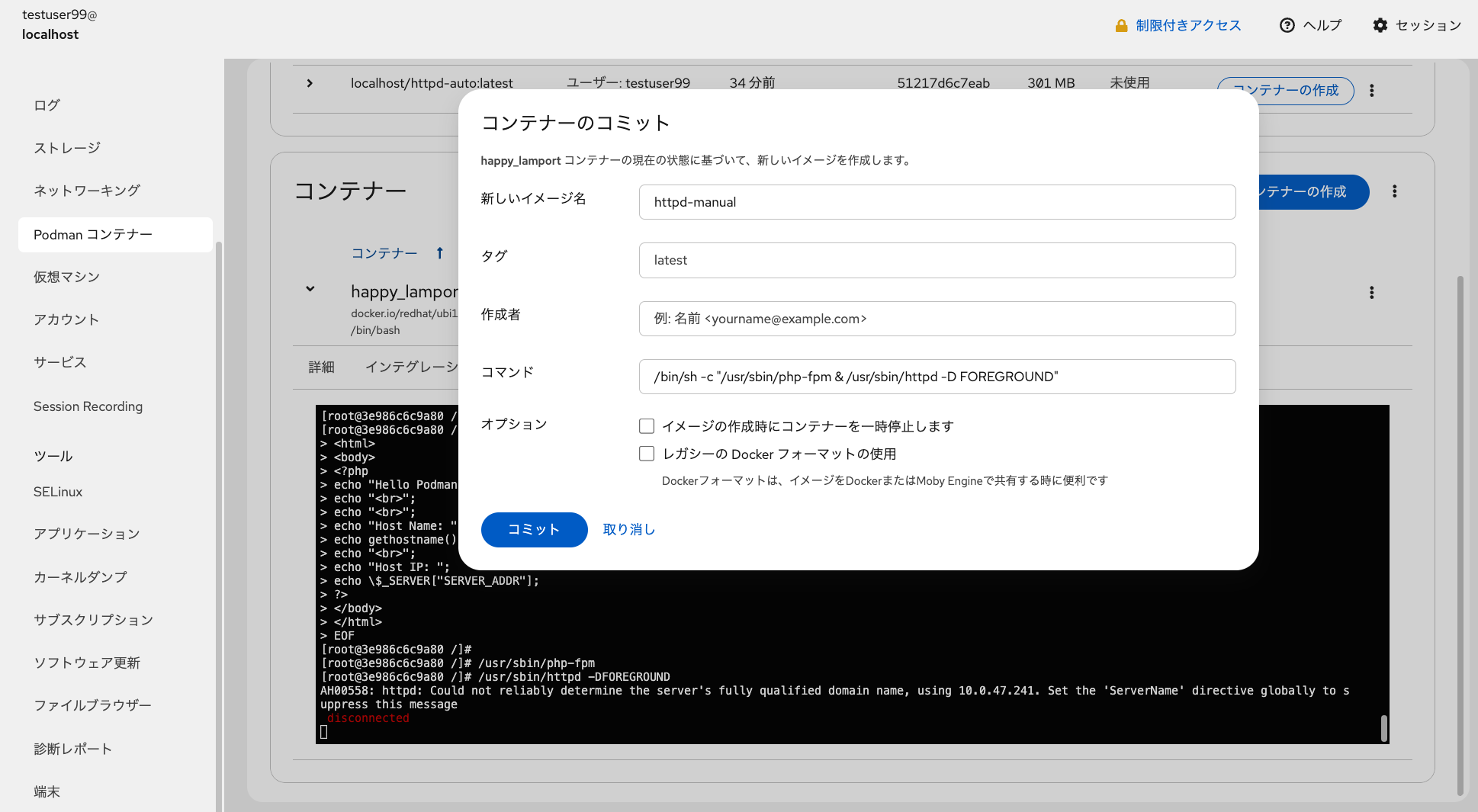
Task: Open kebab menu for happy_lamport container
Action: click(1371, 292)
